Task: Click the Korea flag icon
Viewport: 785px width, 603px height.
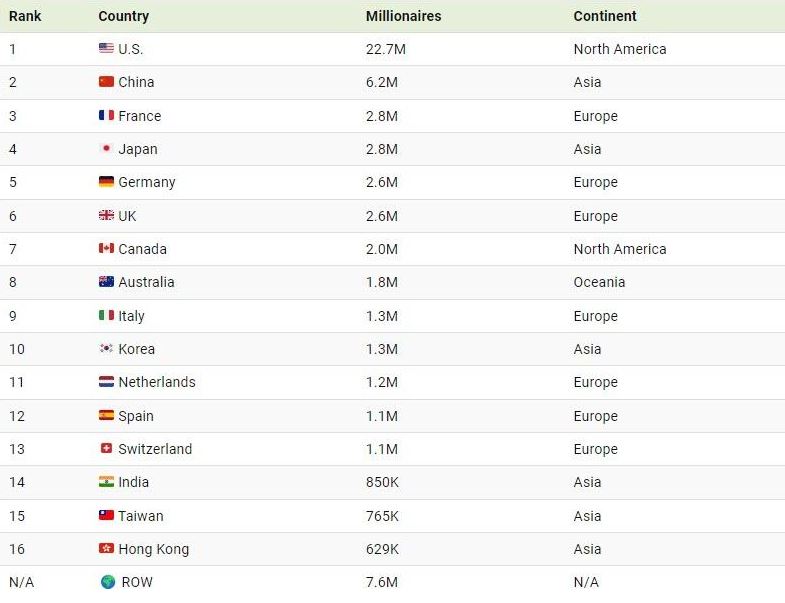Action: point(106,348)
